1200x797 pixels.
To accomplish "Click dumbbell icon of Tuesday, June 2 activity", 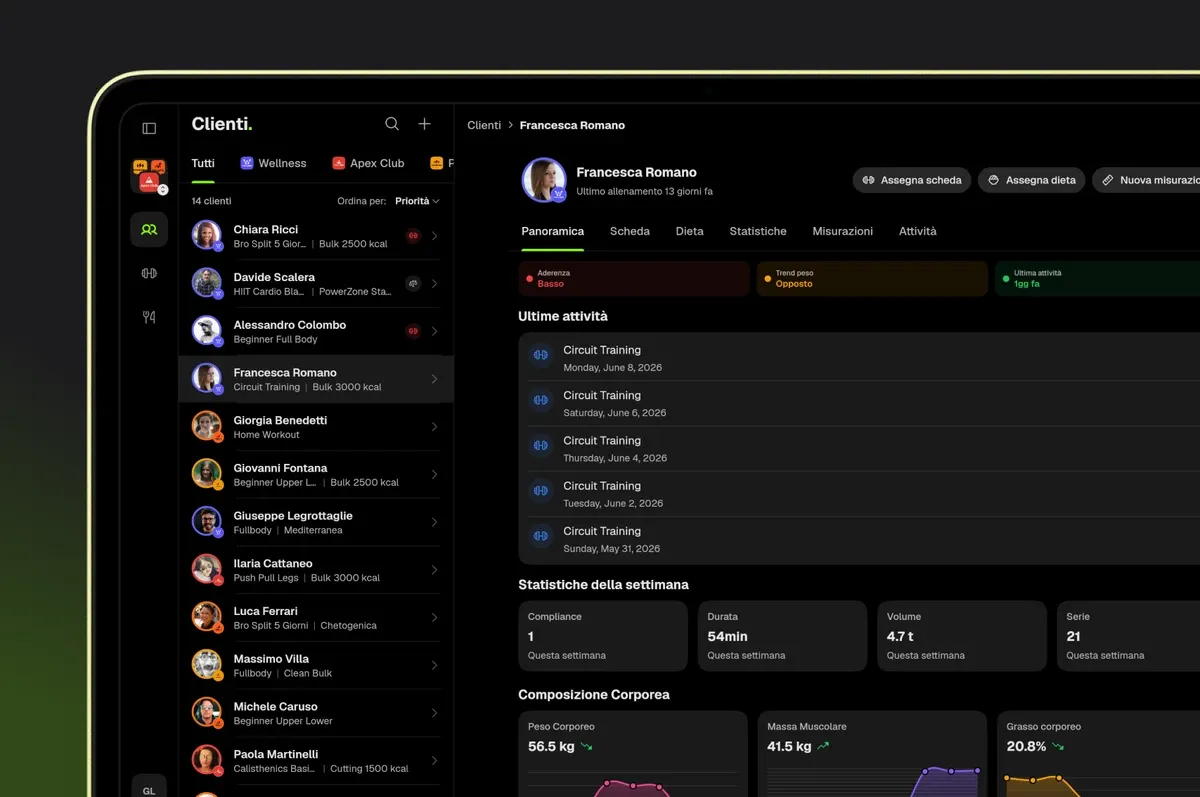I will pos(541,491).
